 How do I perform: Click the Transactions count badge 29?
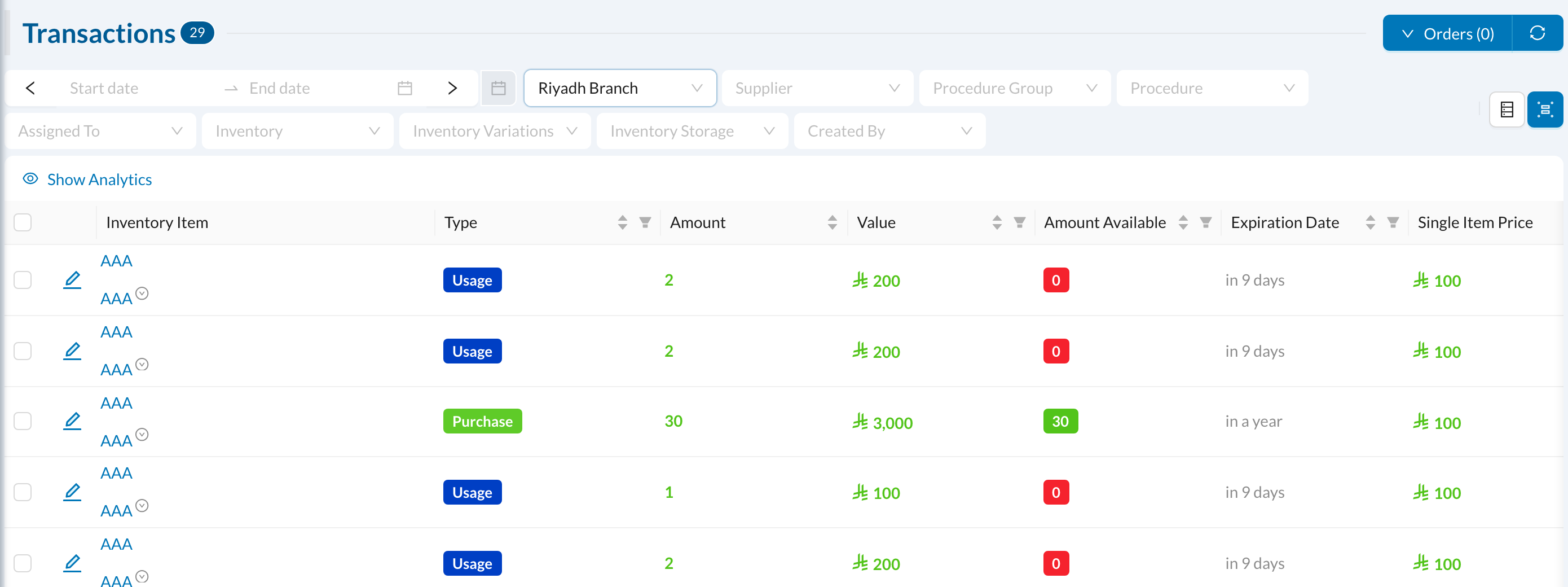(x=197, y=32)
